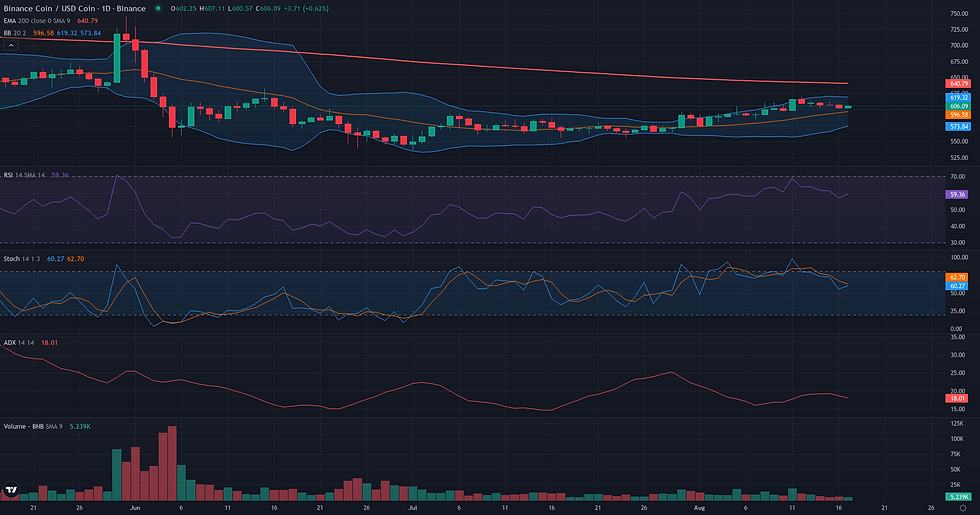Click the Aug label on the date axis
Image resolution: width=980 pixels, height=515 pixels.
[x=699, y=508]
